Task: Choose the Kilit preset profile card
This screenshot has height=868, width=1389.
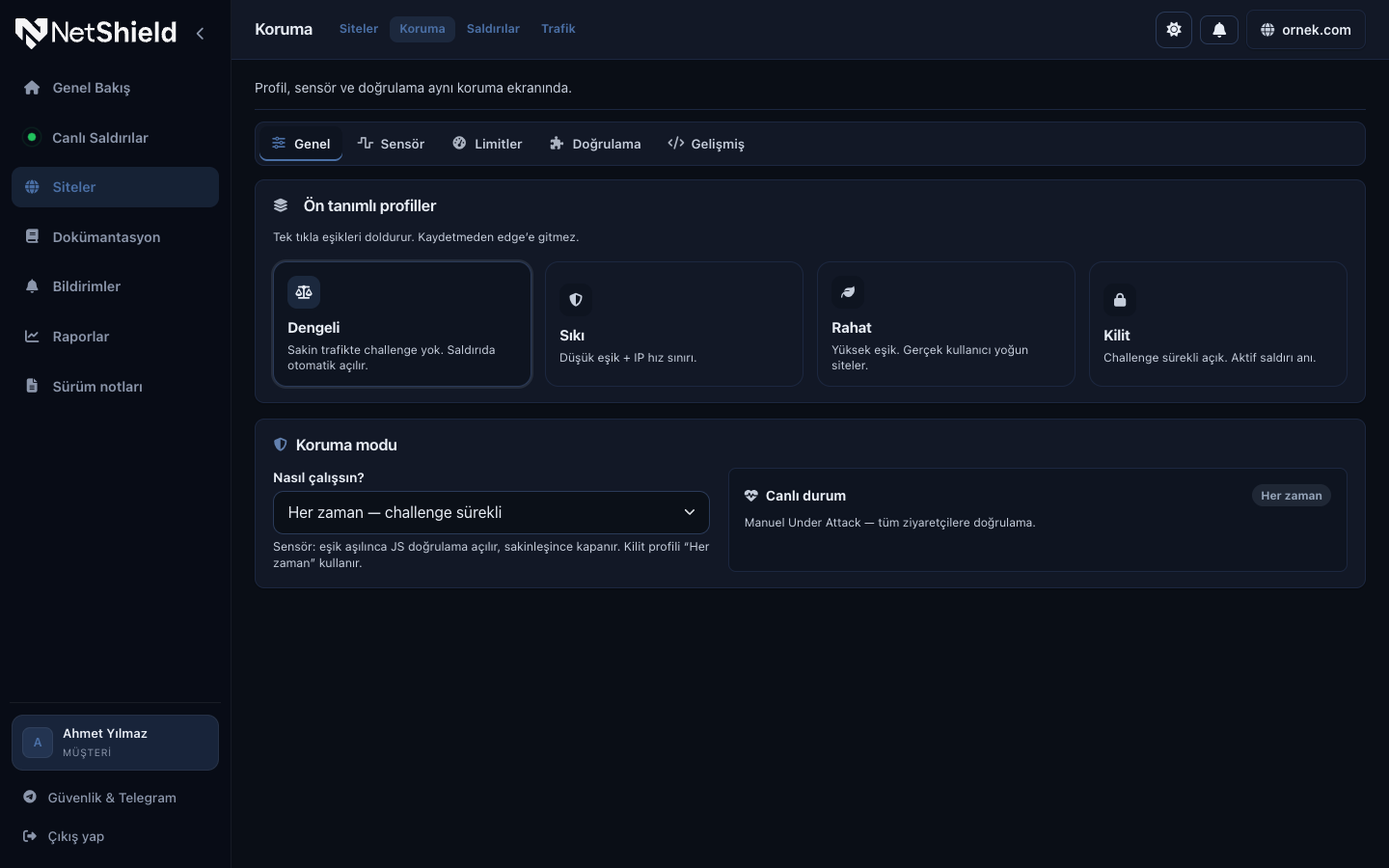Action: (1218, 324)
